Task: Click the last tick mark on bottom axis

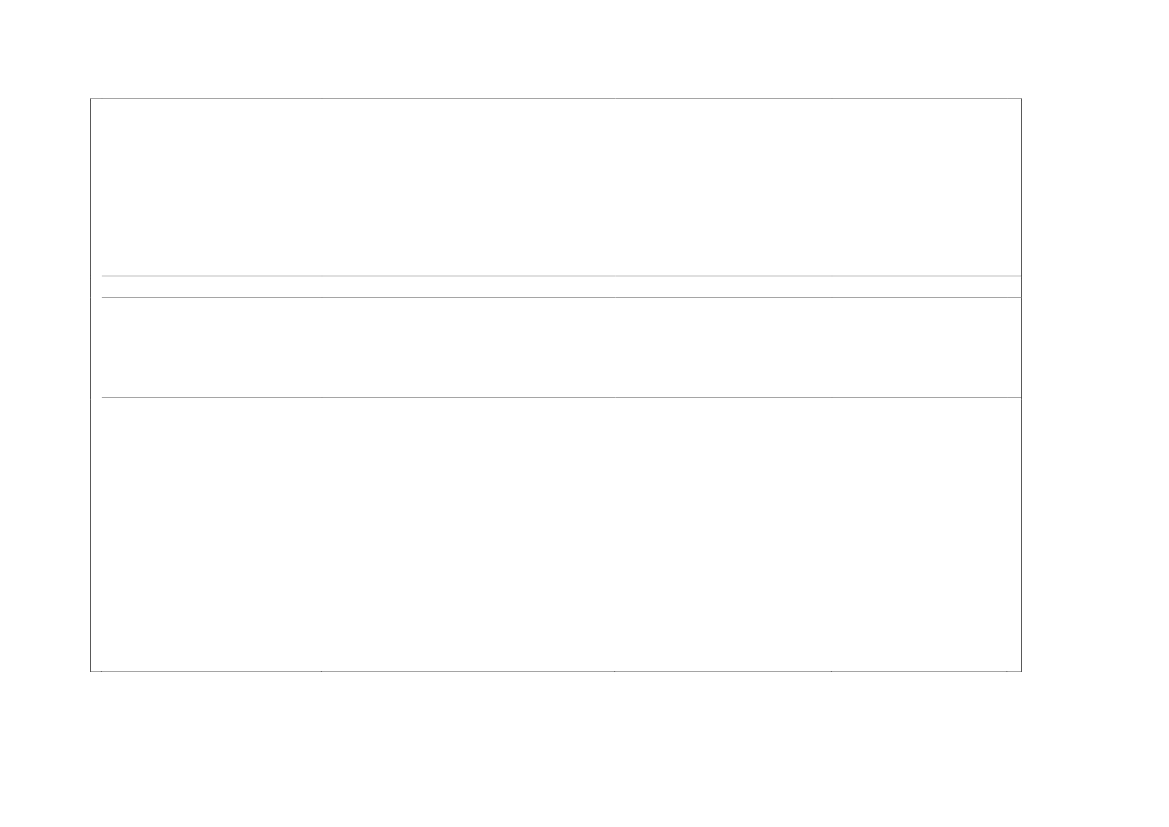Action: (x=1006, y=671)
